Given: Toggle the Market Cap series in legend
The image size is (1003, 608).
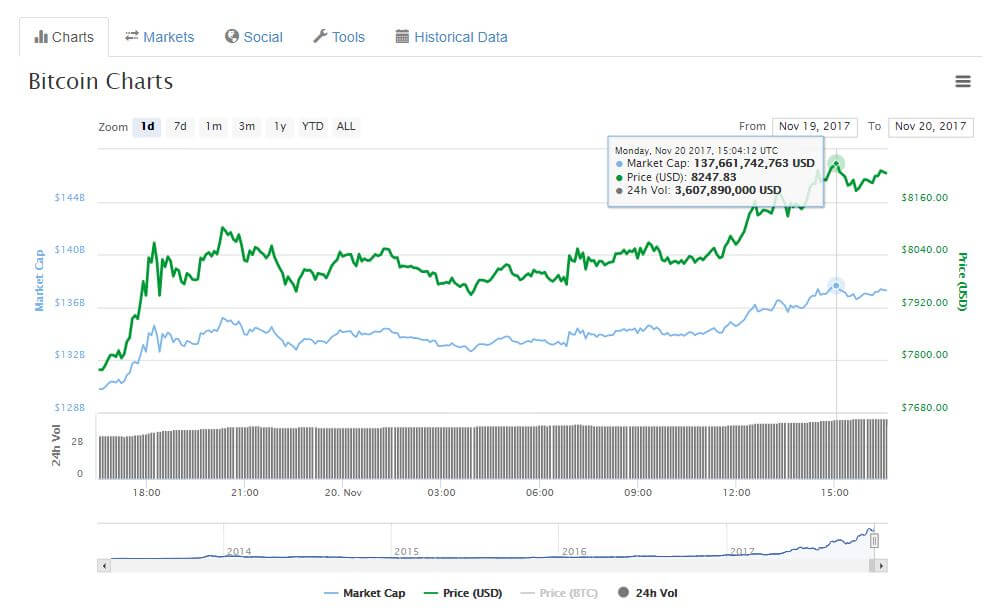Looking at the screenshot, I should [x=365, y=593].
